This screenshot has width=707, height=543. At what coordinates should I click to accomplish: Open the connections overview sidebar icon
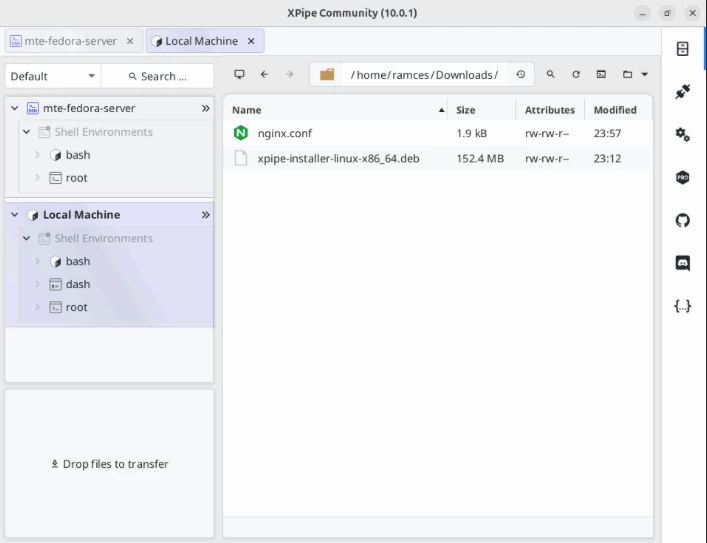point(683,49)
